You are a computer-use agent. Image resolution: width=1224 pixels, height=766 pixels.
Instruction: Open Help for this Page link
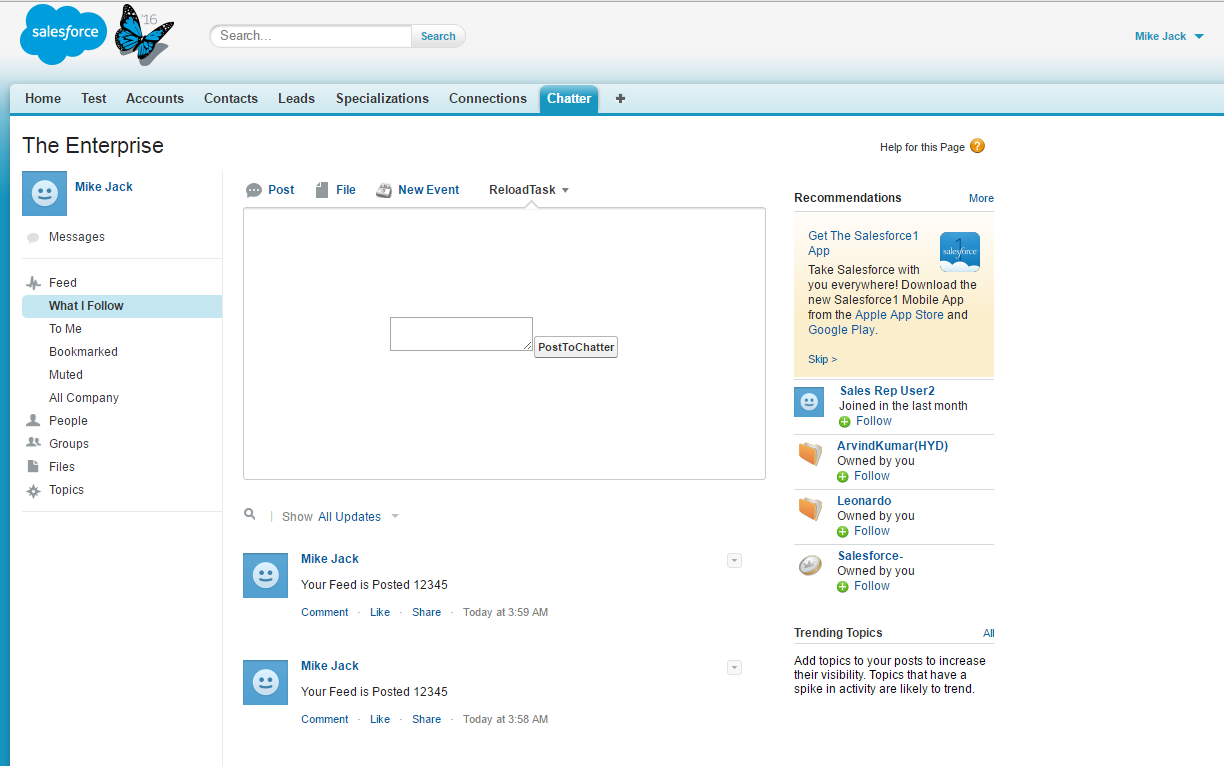click(922, 147)
